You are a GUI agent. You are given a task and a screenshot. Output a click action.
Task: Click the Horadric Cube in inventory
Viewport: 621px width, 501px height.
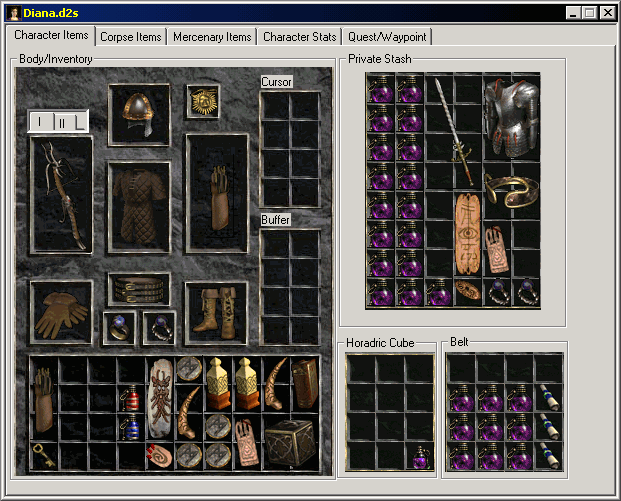(291, 442)
